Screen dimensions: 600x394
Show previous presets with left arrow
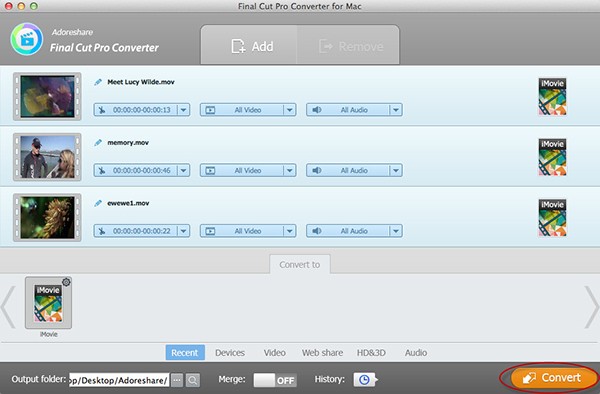[8, 307]
